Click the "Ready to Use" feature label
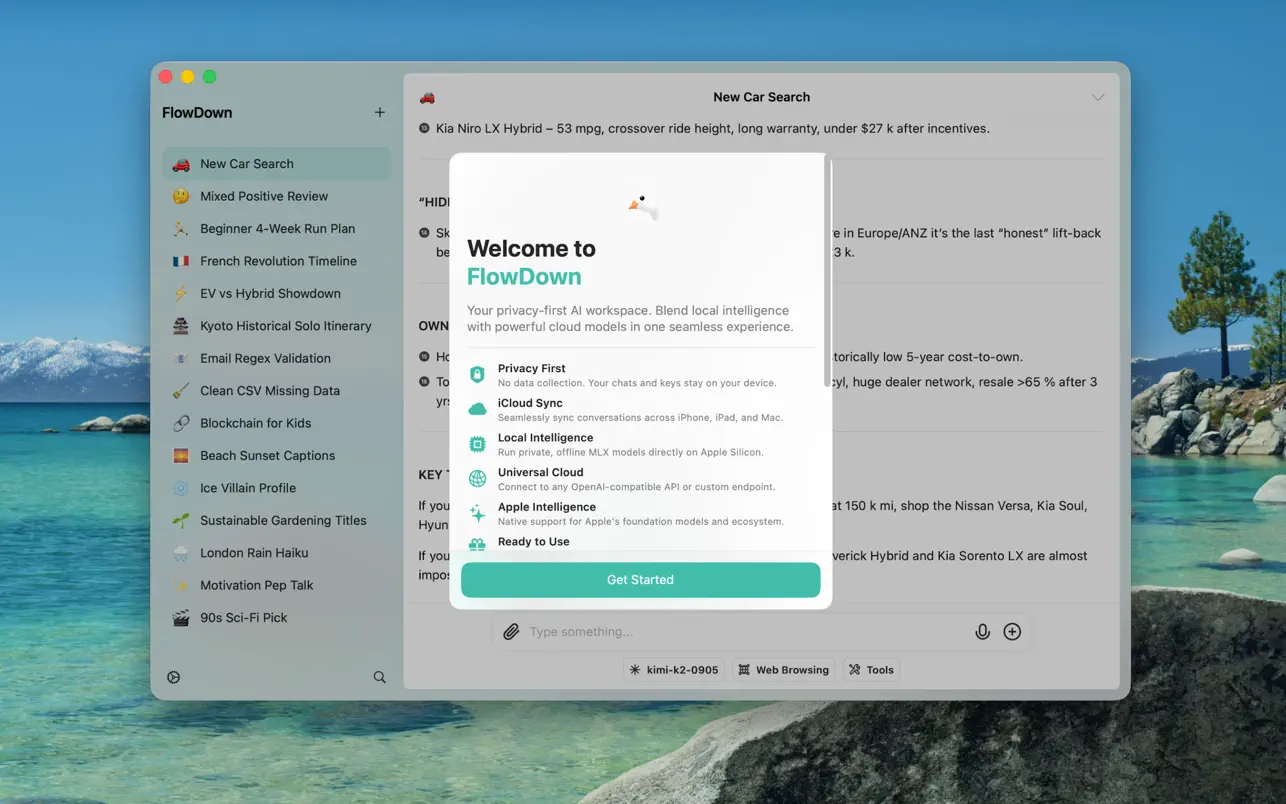 pyautogui.click(x=534, y=542)
